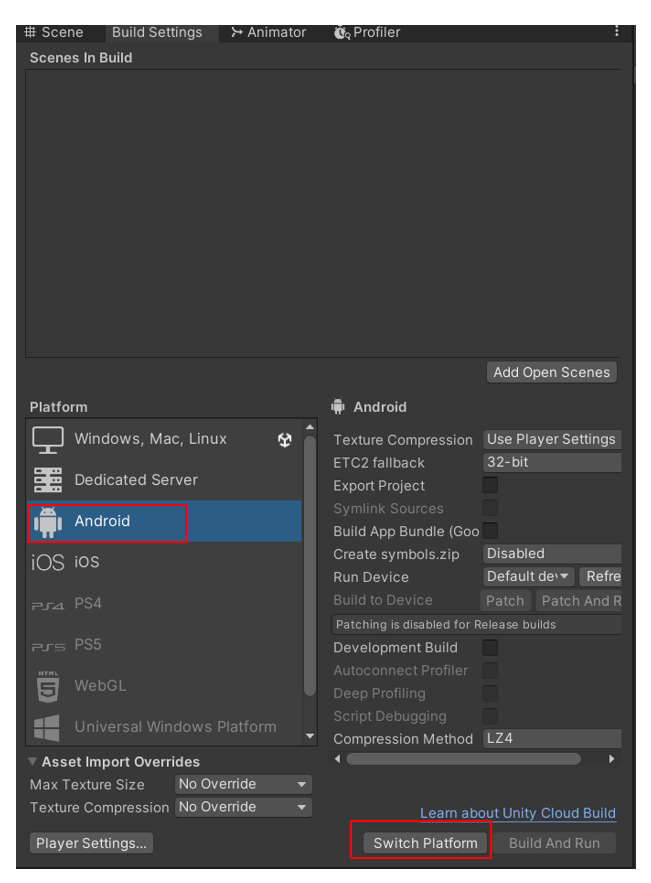The height and width of the screenshot is (883, 651).
Task: Click the Scene tab grid icon
Action: (x=30, y=32)
